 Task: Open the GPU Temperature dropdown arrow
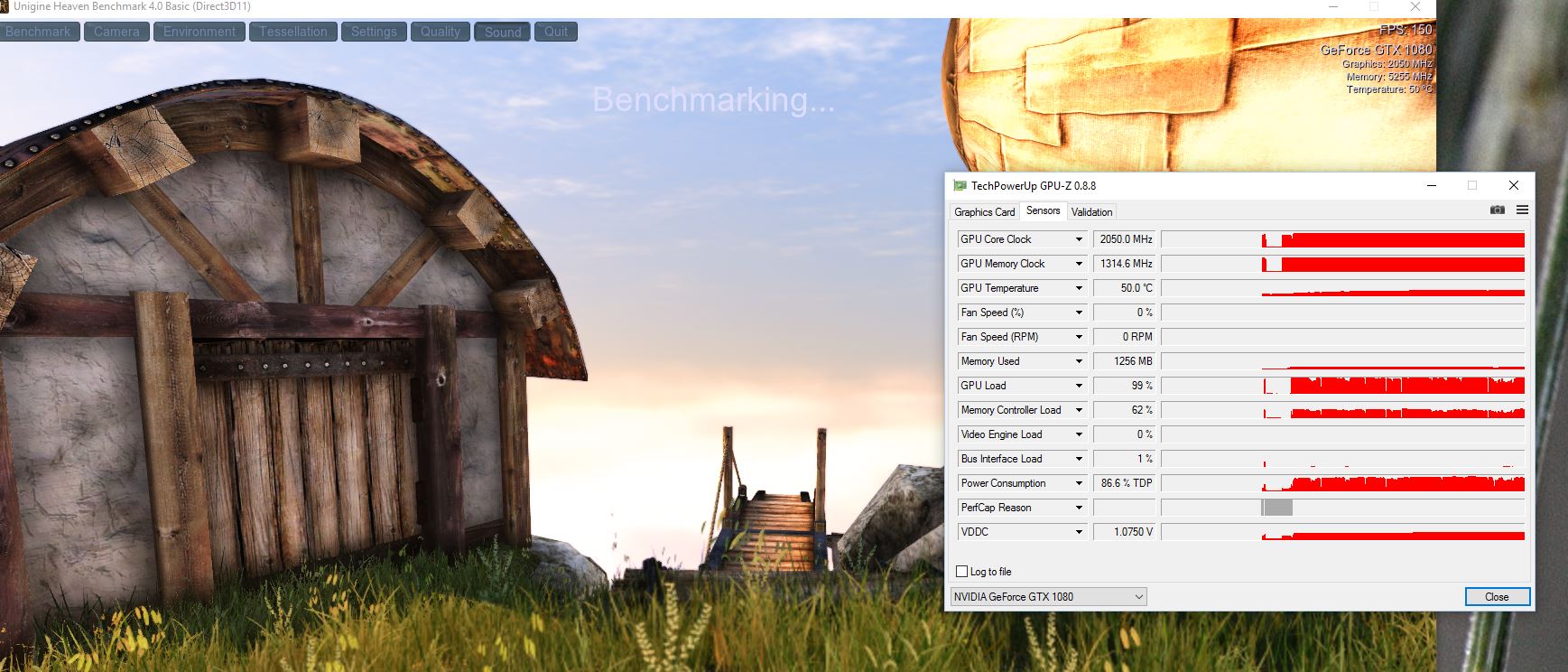[x=1078, y=288]
